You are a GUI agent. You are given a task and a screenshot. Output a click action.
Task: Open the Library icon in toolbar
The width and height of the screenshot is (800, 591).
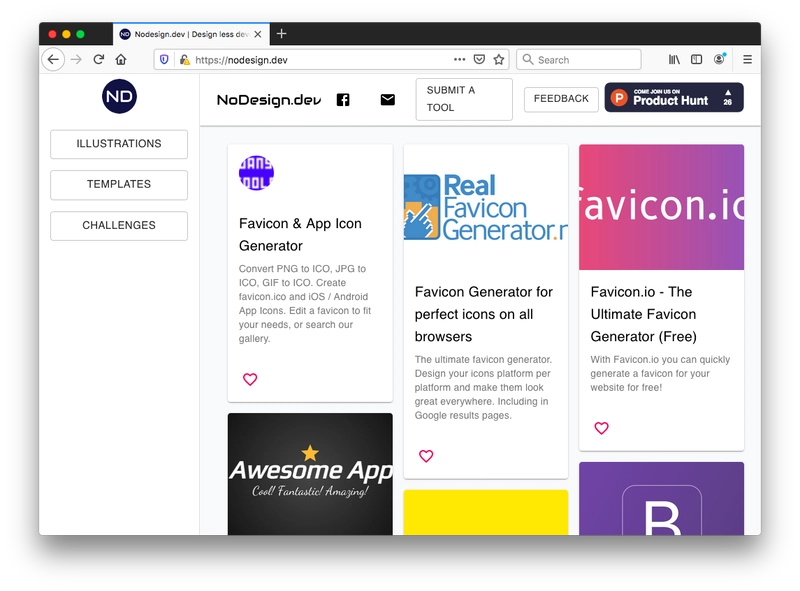pos(674,60)
